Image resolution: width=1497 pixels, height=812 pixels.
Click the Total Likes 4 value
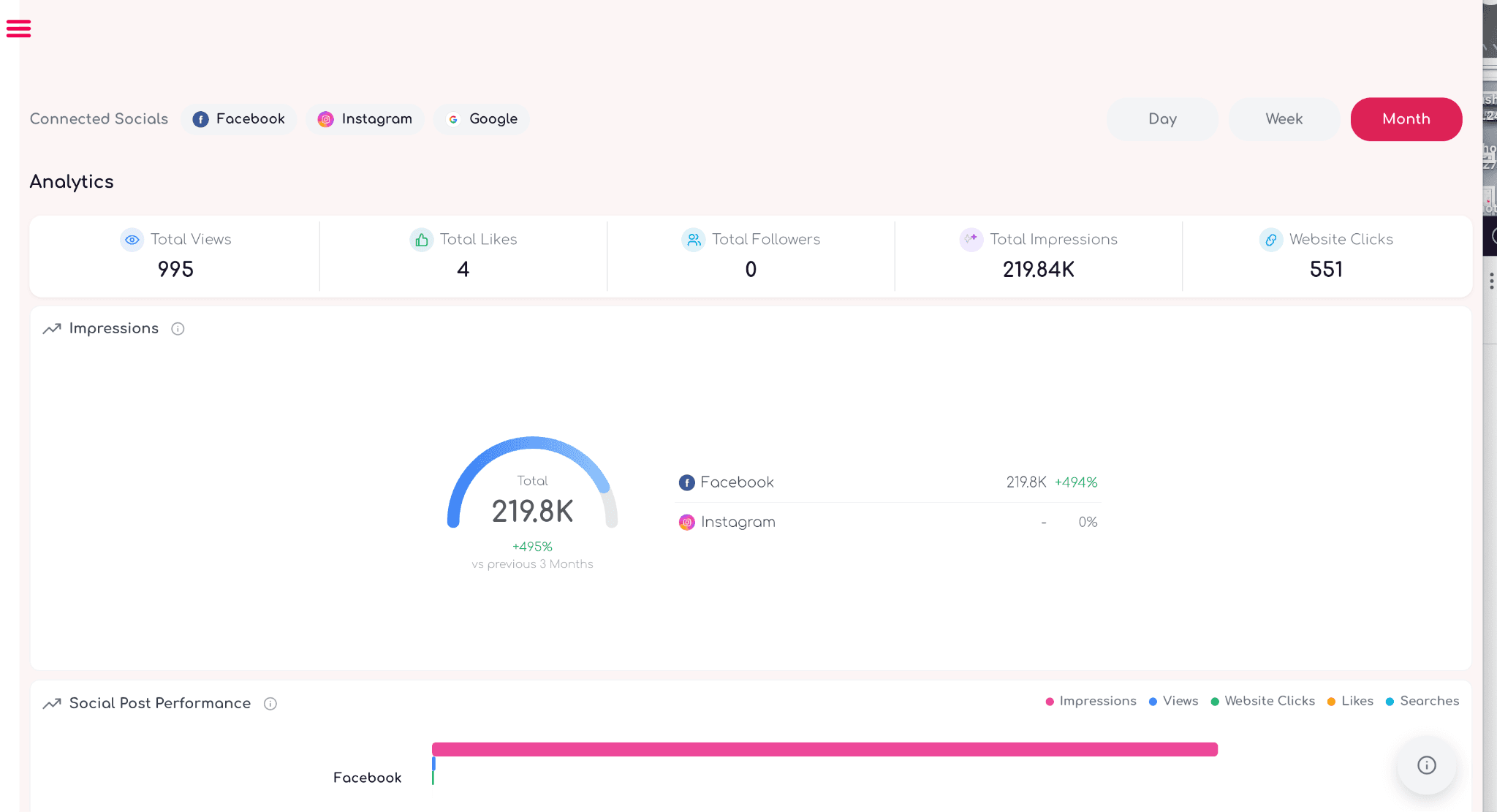(x=463, y=270)
